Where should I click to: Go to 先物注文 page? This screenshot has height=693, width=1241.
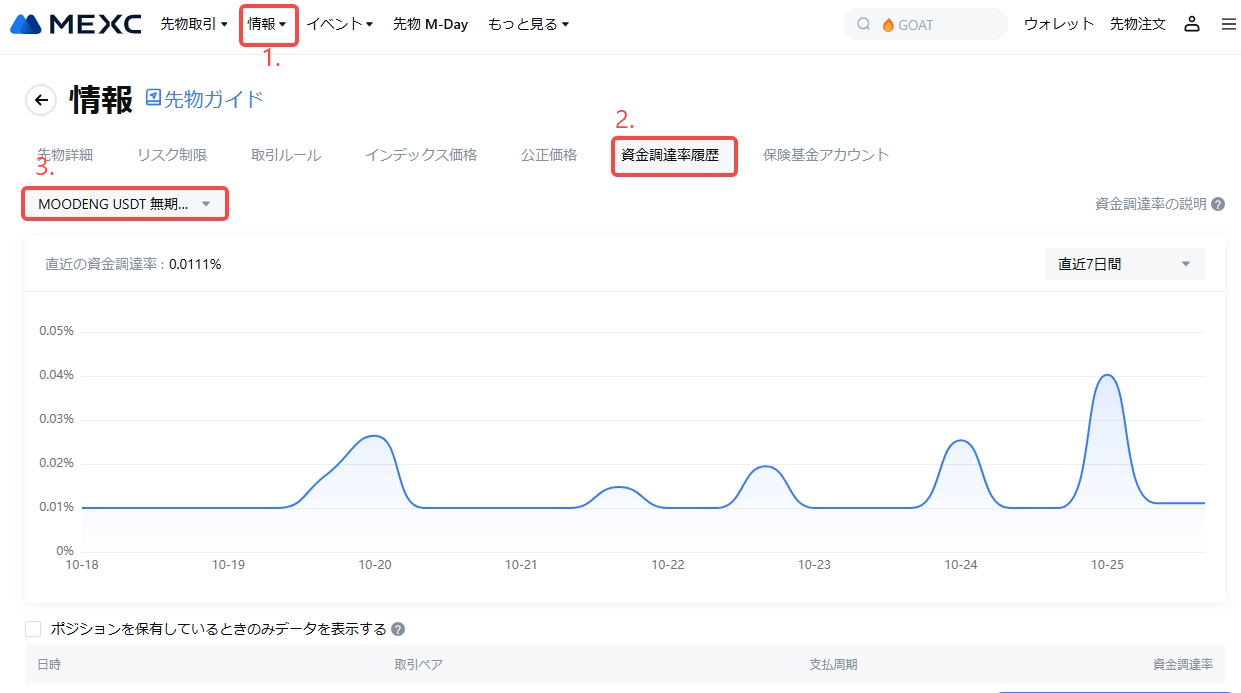pyautogui.click(x=1137, y=24)
